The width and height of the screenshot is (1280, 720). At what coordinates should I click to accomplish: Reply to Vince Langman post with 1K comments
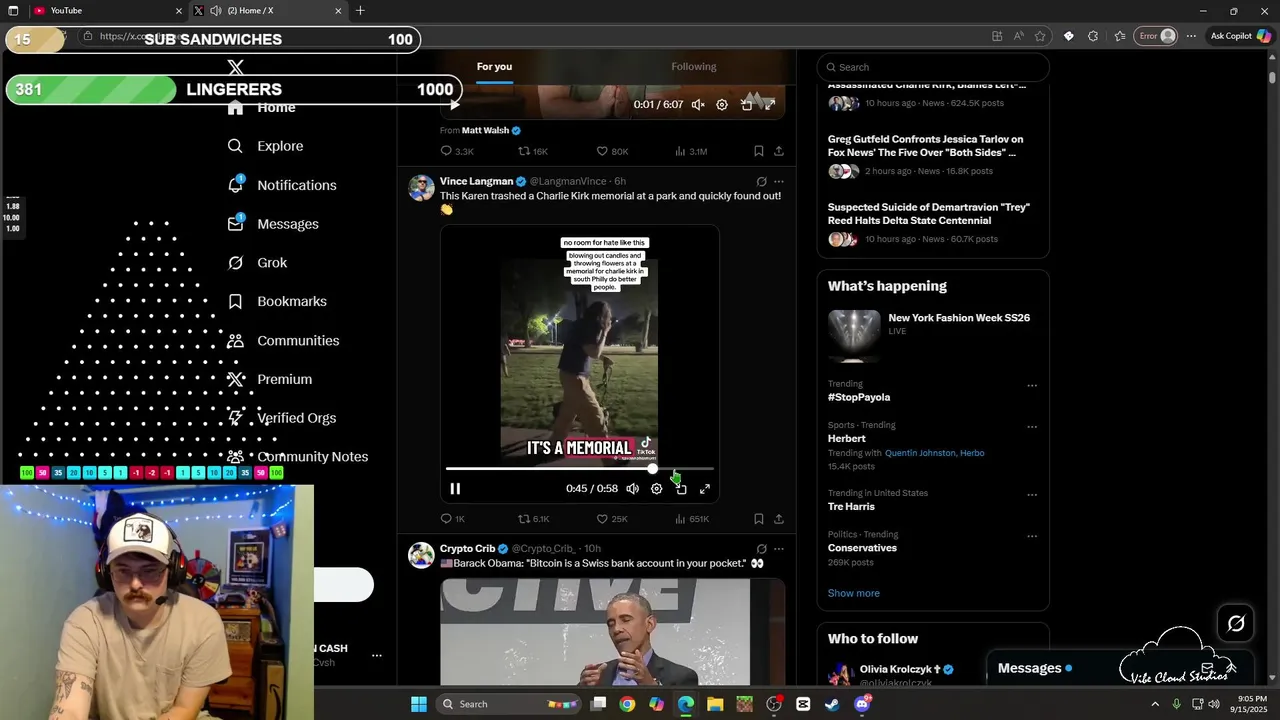[453, 519]
